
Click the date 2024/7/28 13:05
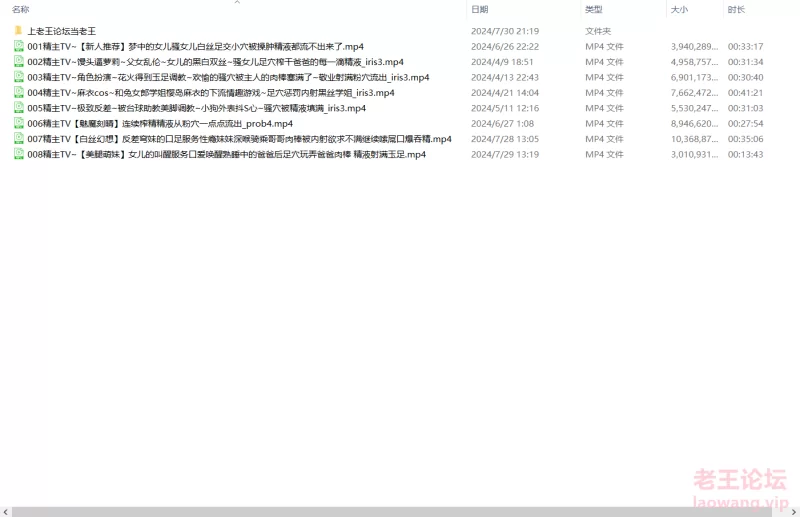(505, 139)
